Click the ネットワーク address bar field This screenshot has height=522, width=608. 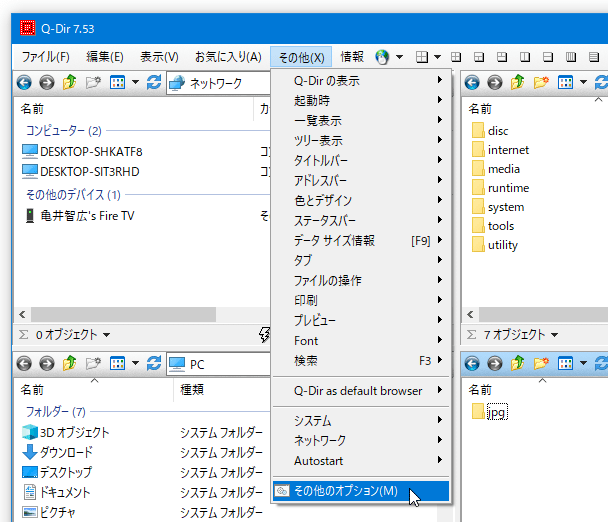click(218, 83)
